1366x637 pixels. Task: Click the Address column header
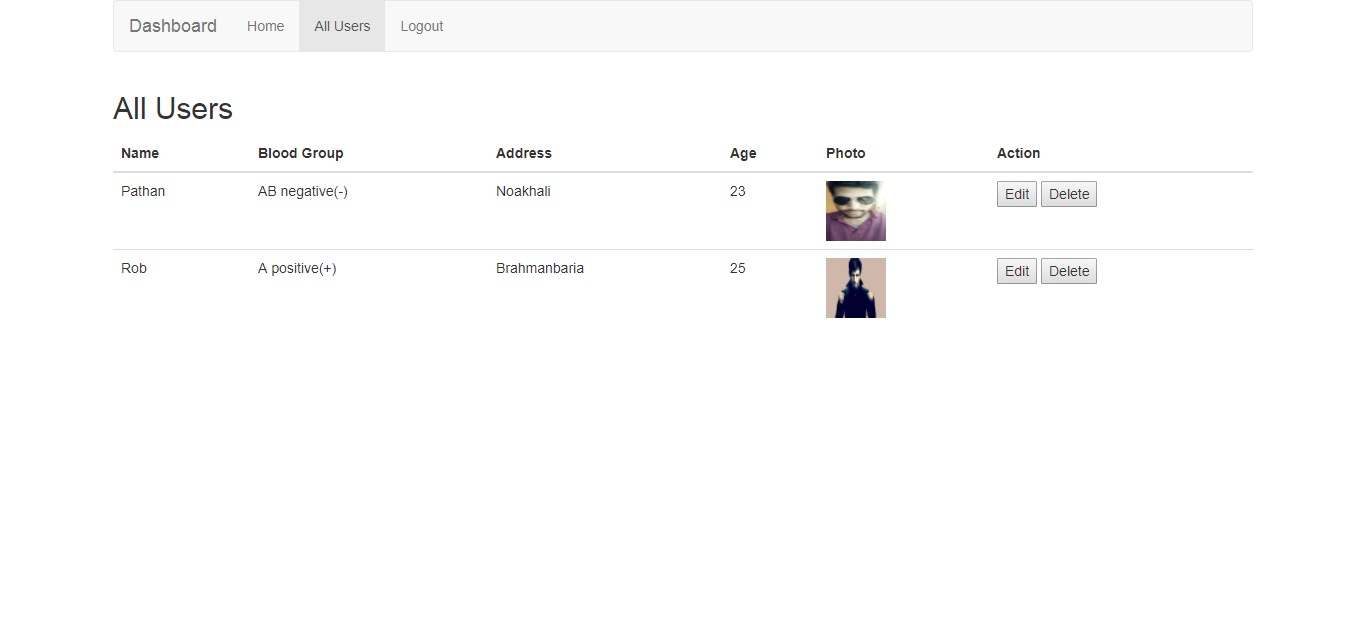pos(523,153)
